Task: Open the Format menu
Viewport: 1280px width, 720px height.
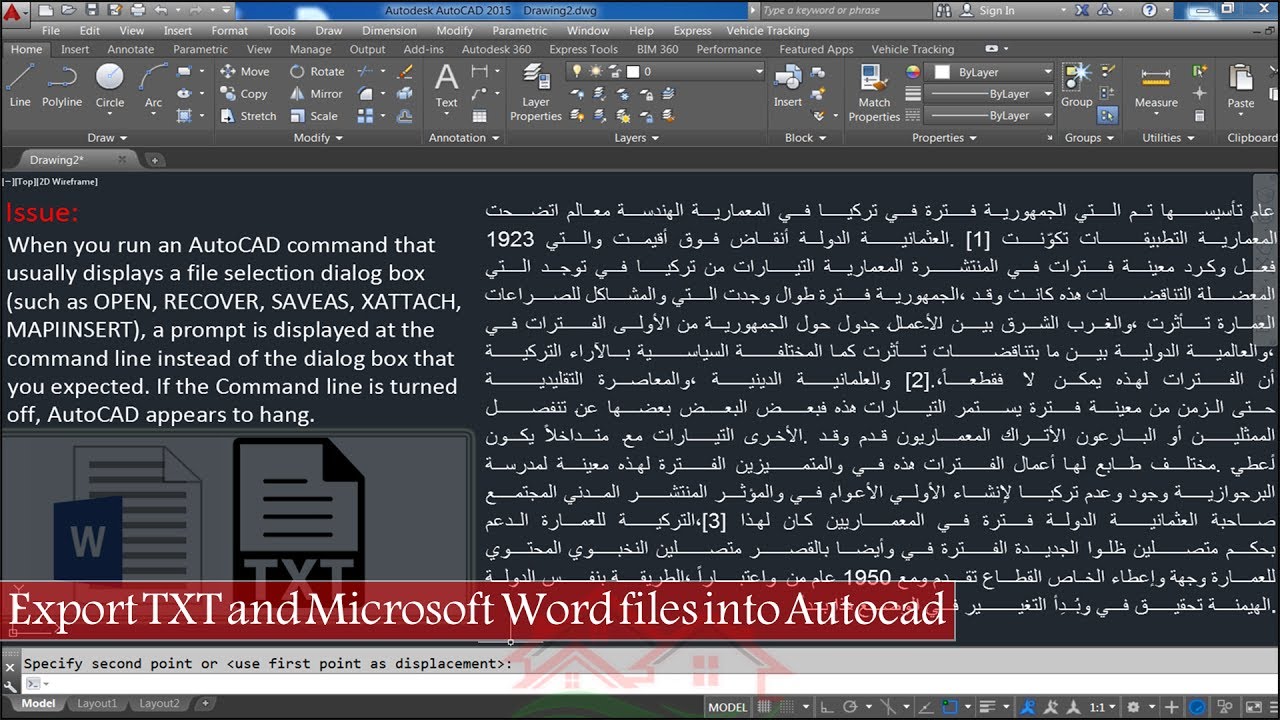Action: 229,31
